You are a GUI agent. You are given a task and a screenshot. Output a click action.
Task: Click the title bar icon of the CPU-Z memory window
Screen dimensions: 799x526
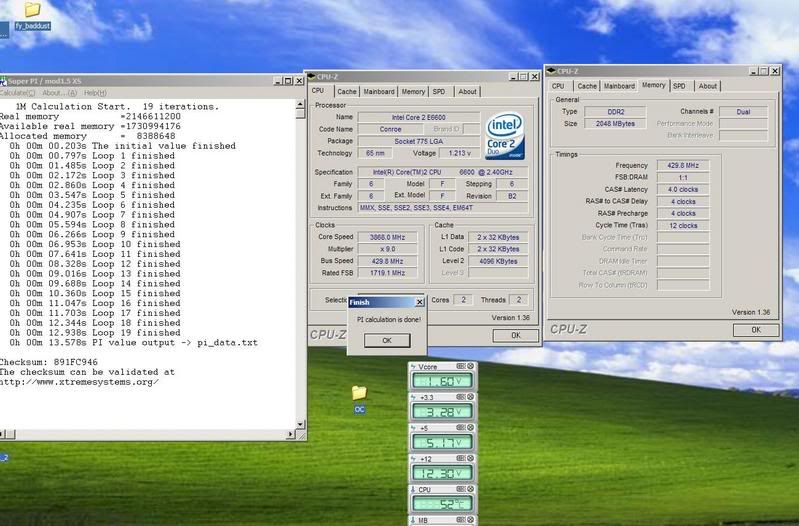551,71
